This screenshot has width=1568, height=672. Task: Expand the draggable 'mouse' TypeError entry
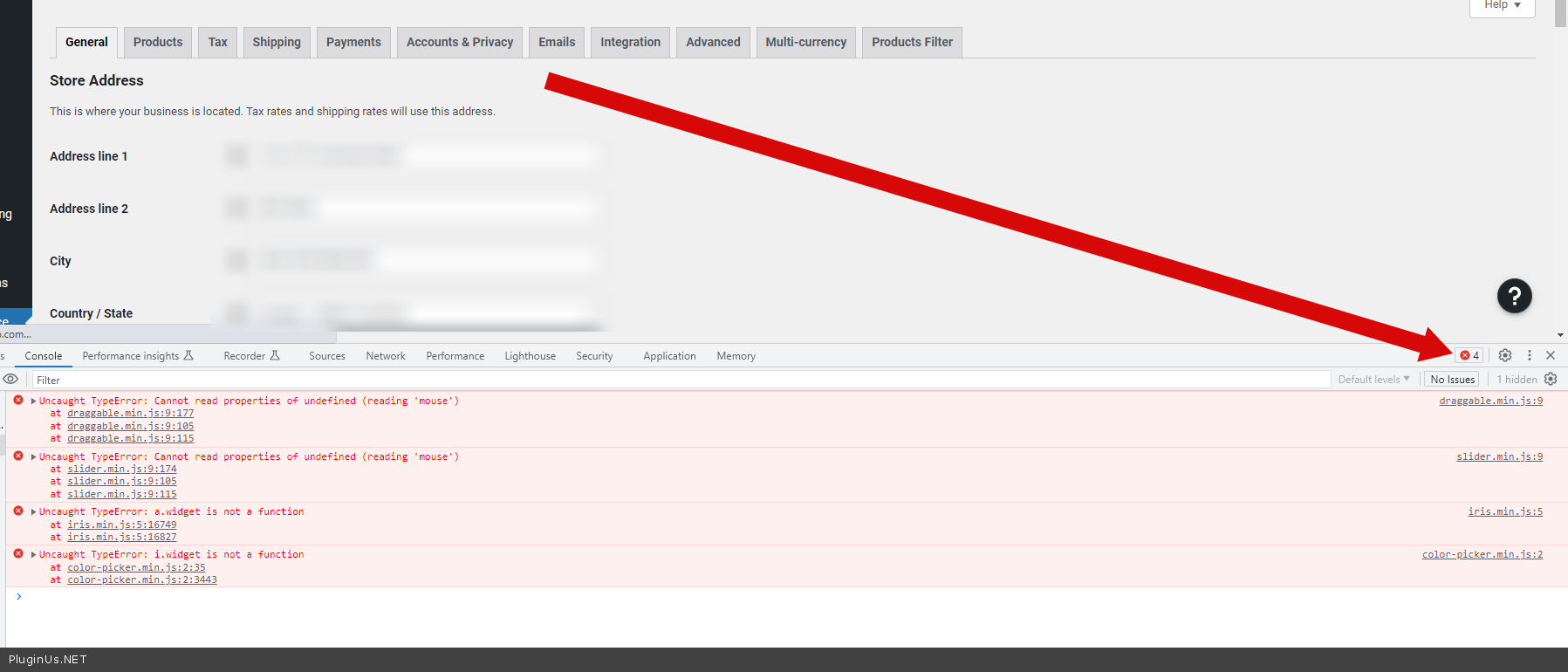[34, 401]
